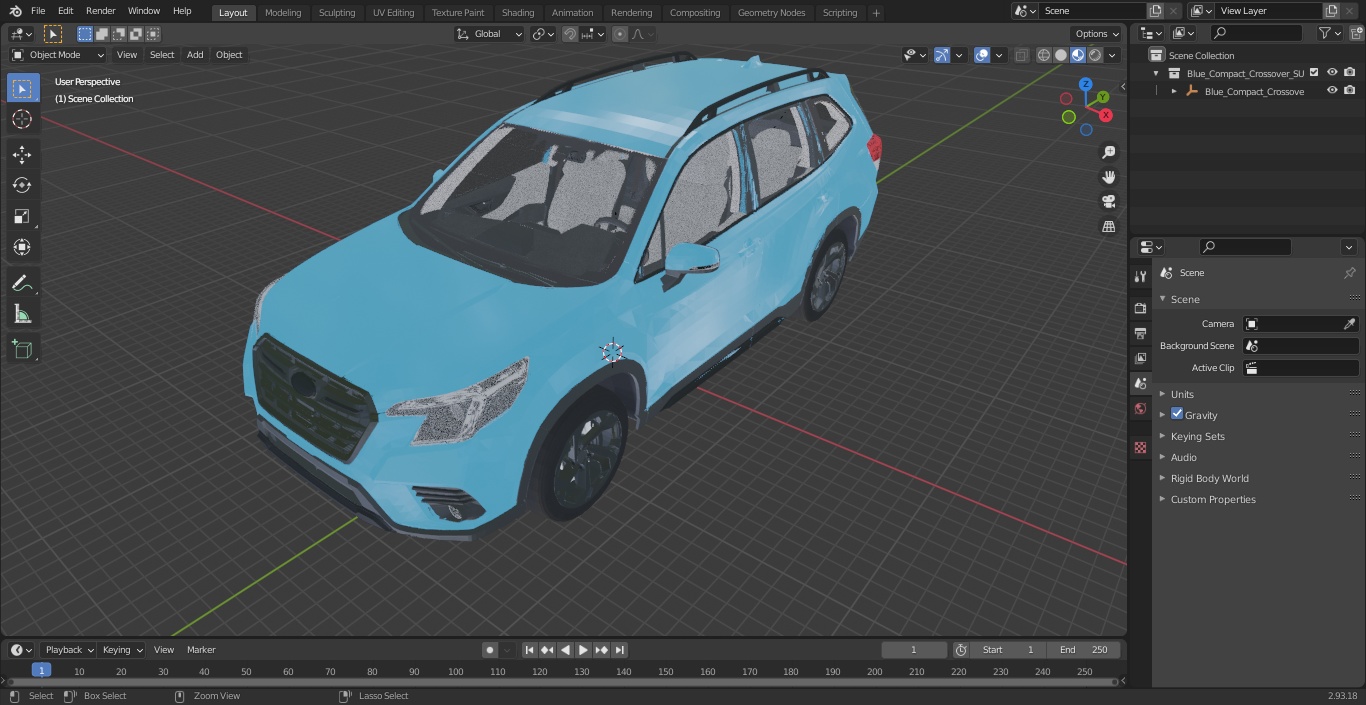Screen dimensions: 1366x705
Task: Expand the Units panel
Action: tap(1182, 394)
